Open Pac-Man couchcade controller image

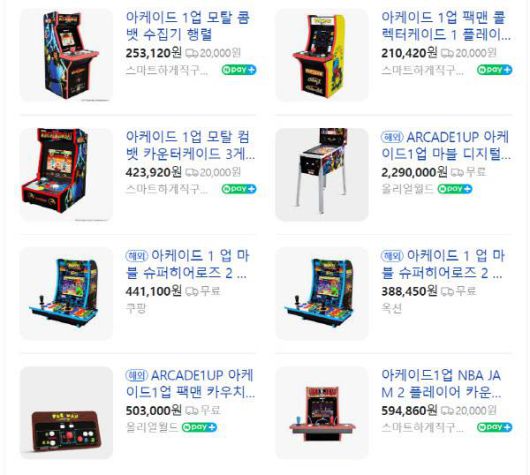point(66,413)
